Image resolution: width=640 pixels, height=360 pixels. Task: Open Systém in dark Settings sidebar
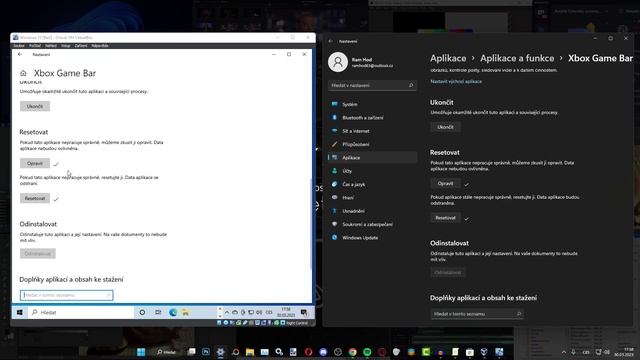pyautogui.click(x=372, y=104)
